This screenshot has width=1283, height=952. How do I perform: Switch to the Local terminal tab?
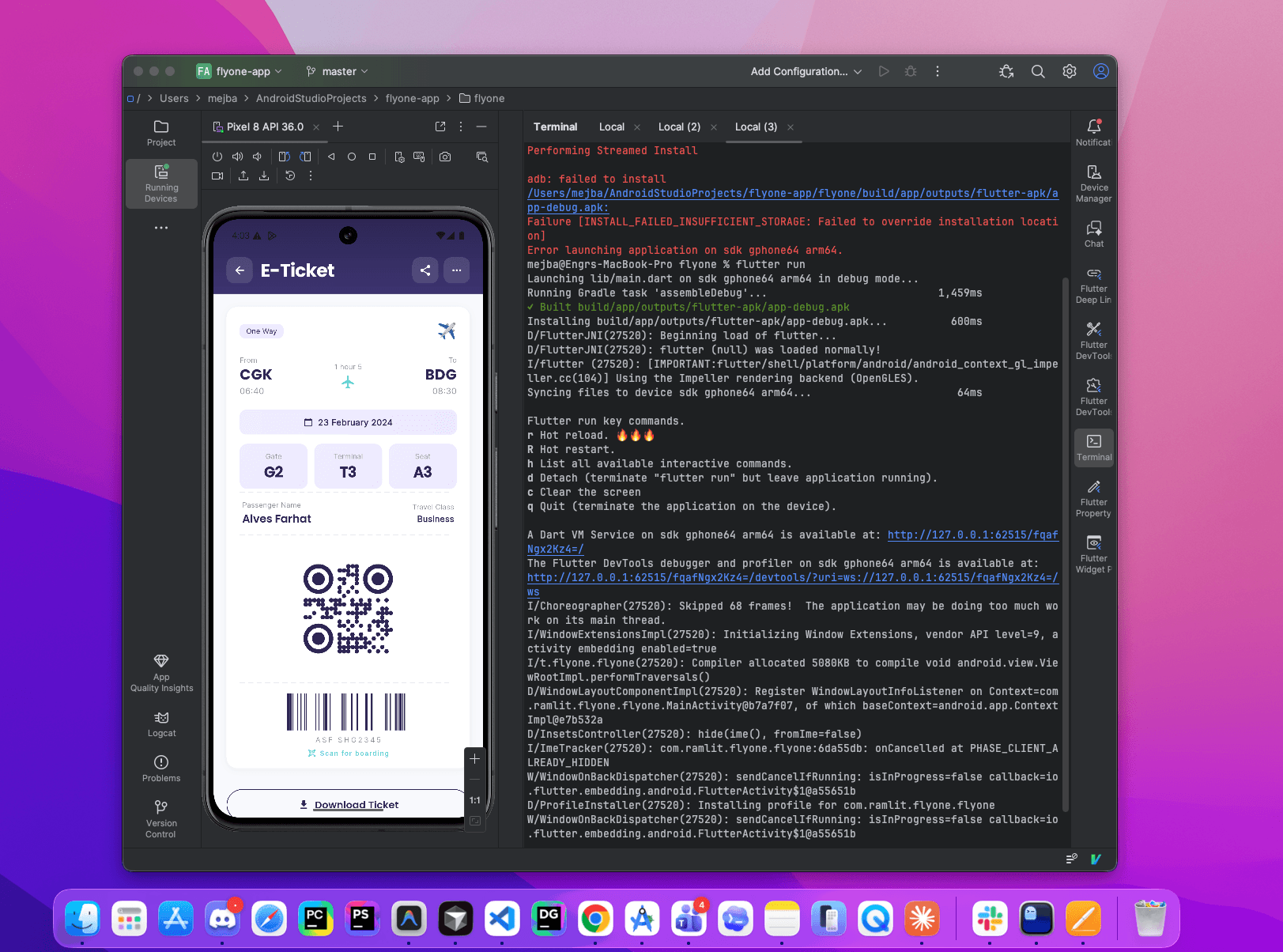click(612, 127)
